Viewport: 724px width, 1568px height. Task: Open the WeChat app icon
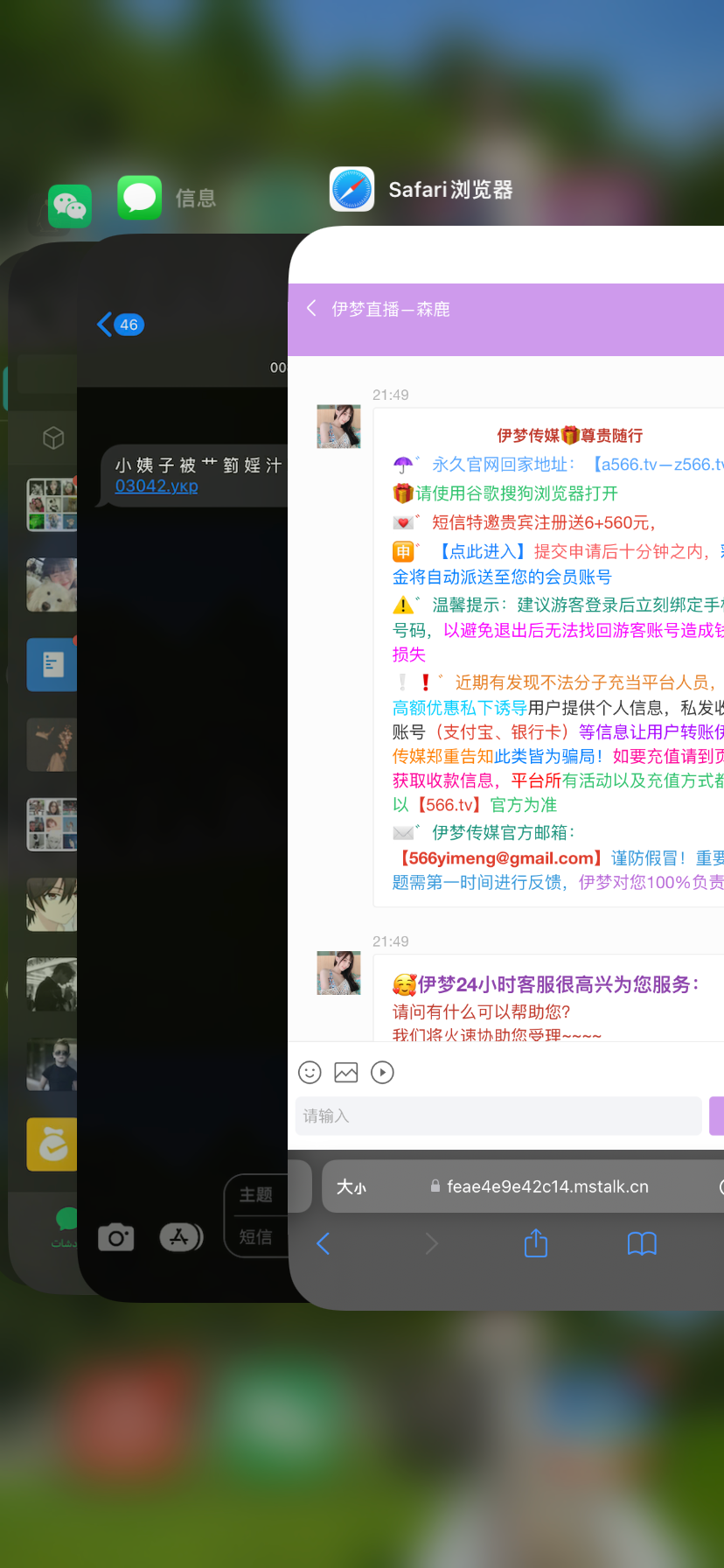click(70, 206)
